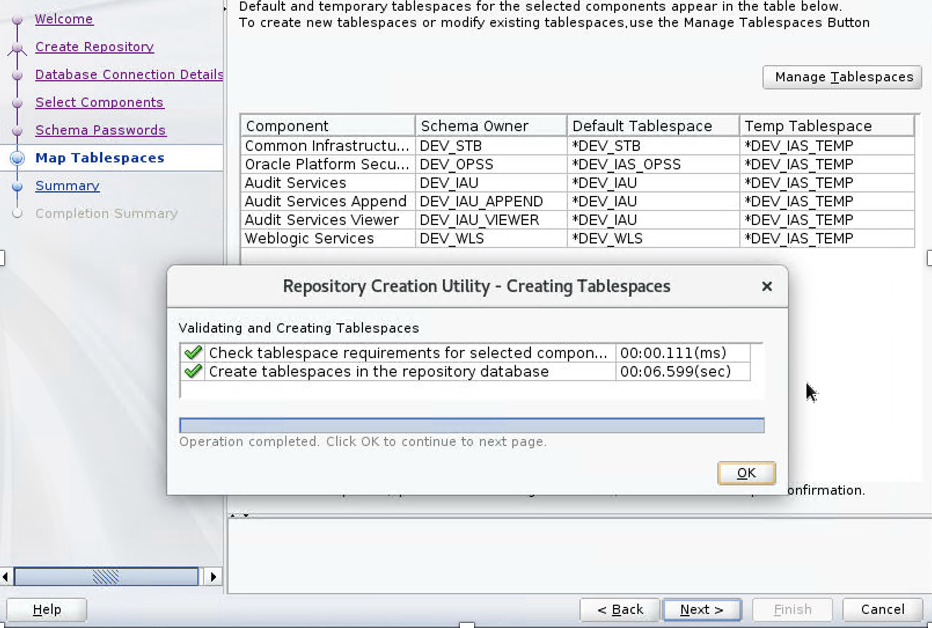Screen dimensions: 932x628
Task: Click left arrow of sidebar scrollbar
Action: [x=5, y=576]
